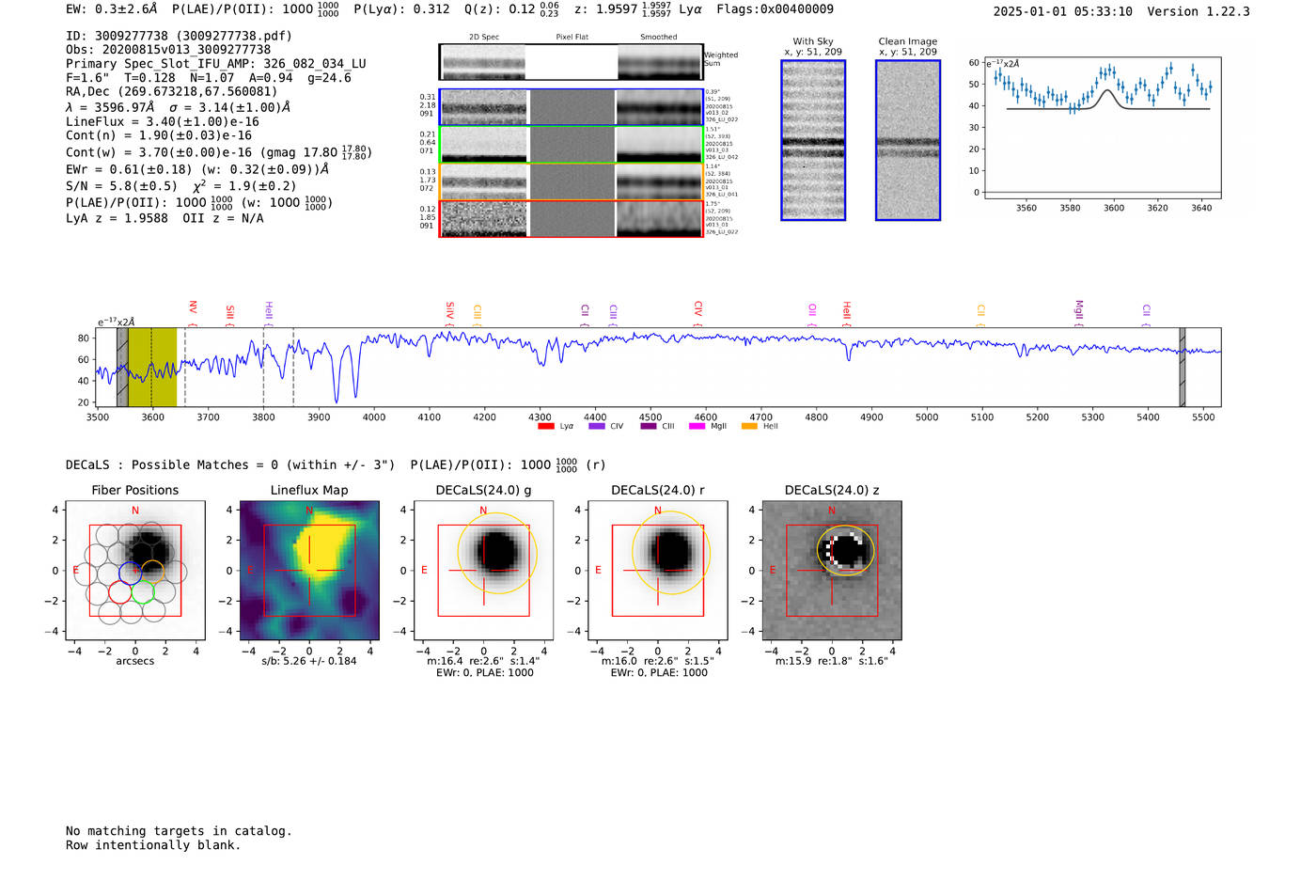Click the orange fiber circle in Fiber Positions
This screenshot has width=1316, height=896.
(x=153, y=571)
